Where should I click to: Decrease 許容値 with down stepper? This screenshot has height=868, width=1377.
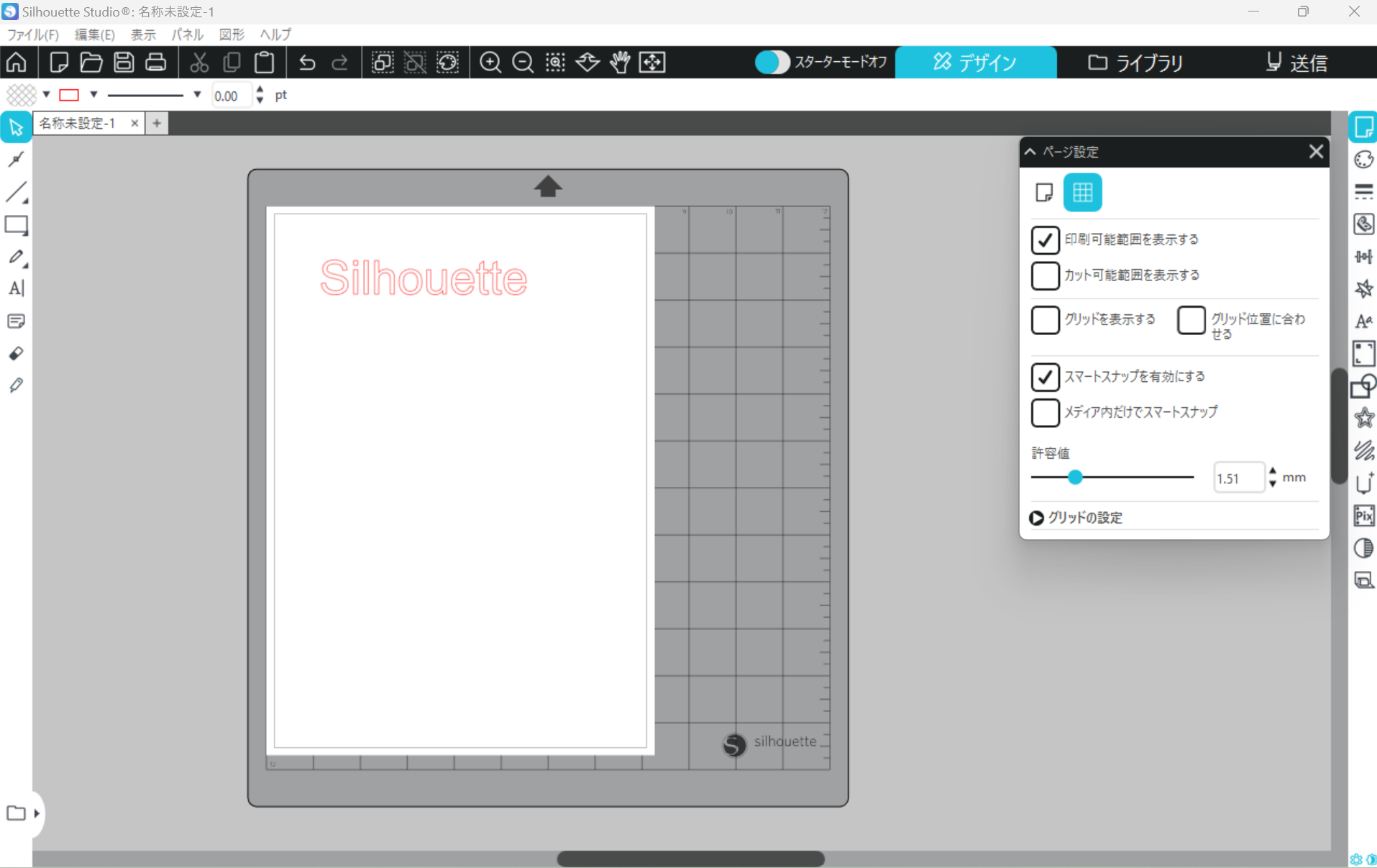point(1273,484)
